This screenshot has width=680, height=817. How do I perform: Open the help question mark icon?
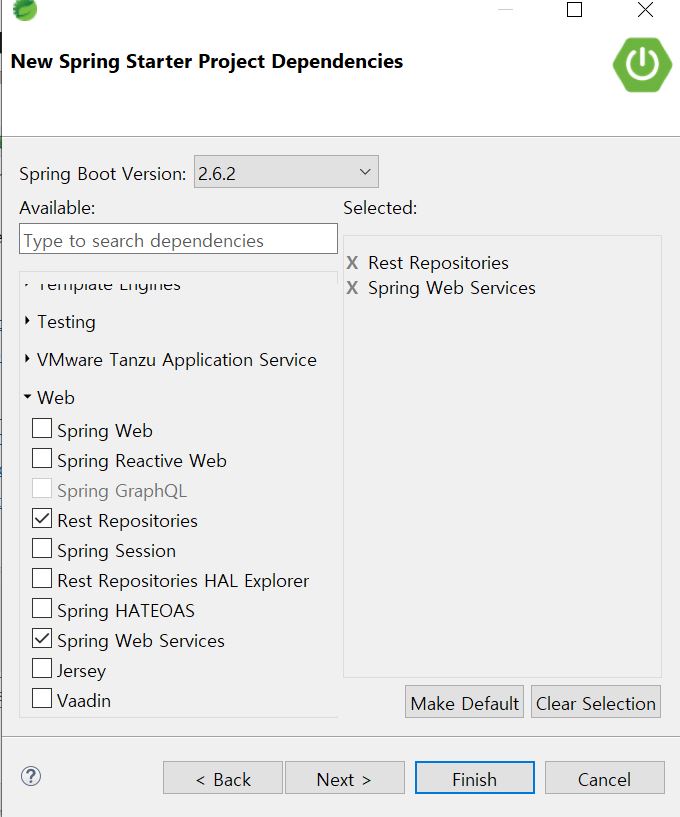click(x=31, y=776)
